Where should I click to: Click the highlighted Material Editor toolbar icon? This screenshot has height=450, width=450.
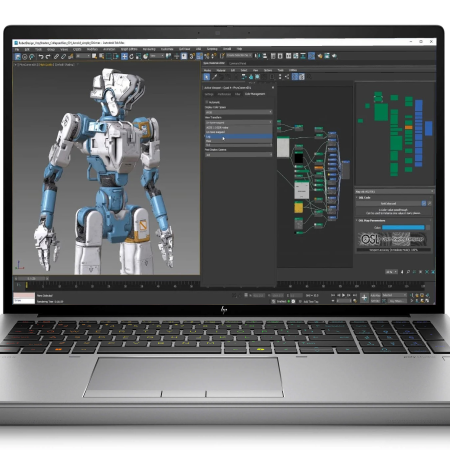[311, 55]
